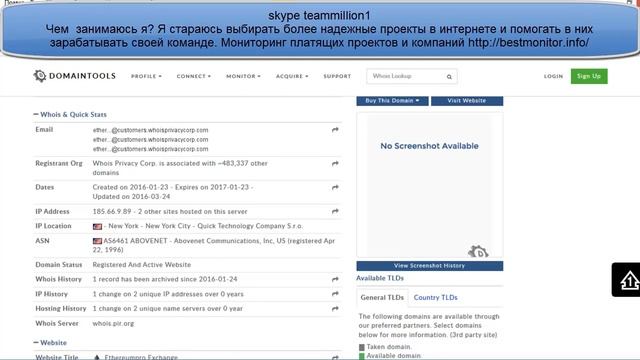This screenshot has height=360, width=640.
Task: Click the View Screenshot History button
Action: 429,266
